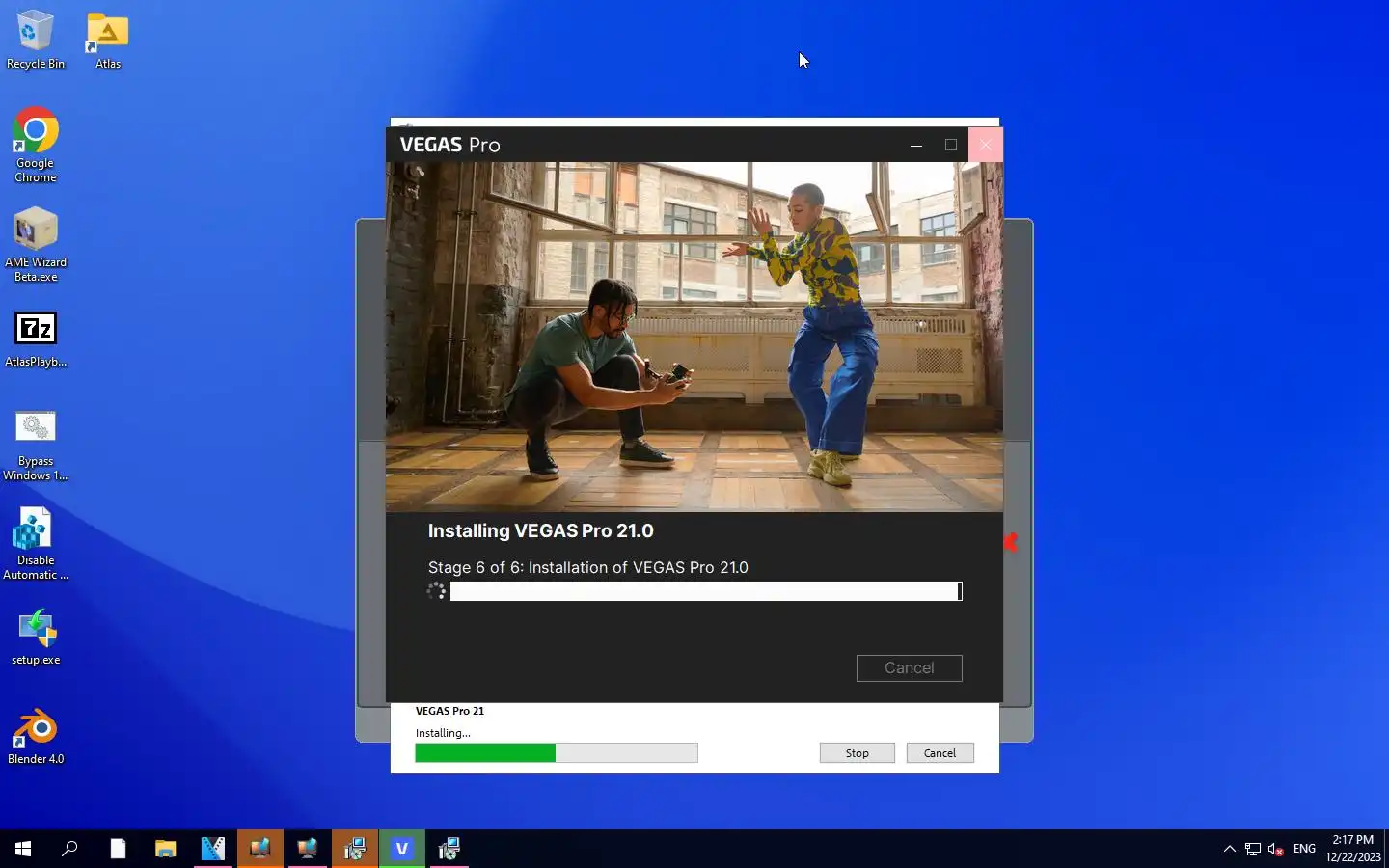Open the Windows Start menu
Image resolution: width=1389 pixels, height=868 pixels.
coord(23,849)
